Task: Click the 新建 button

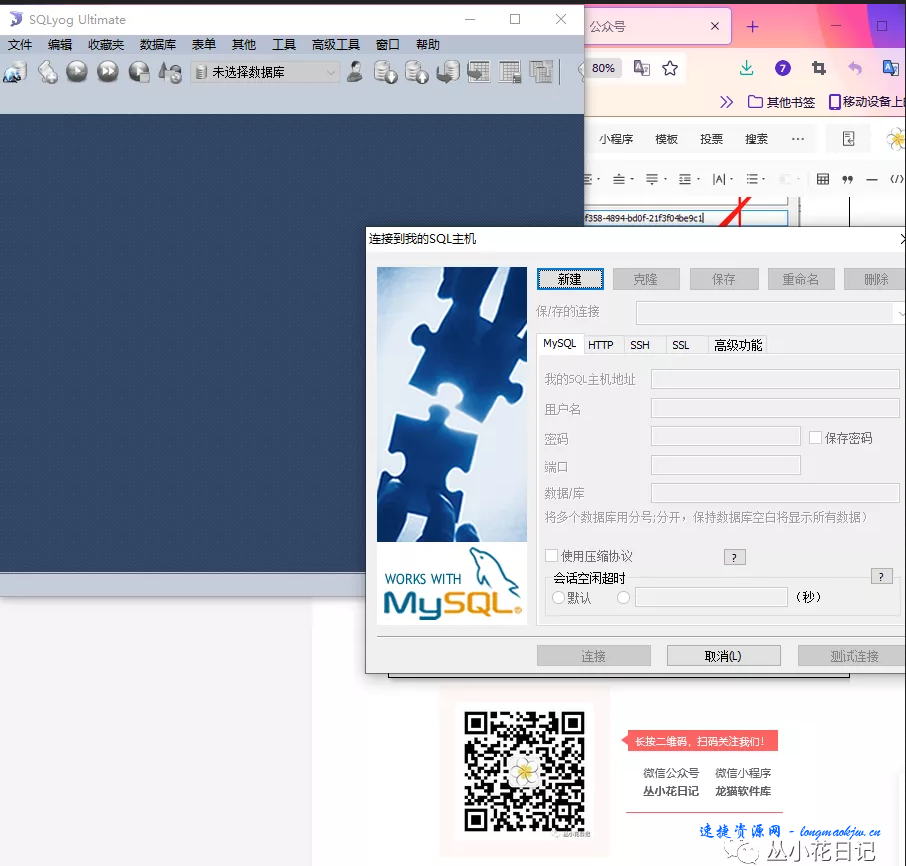Action: tap(570, 279)
